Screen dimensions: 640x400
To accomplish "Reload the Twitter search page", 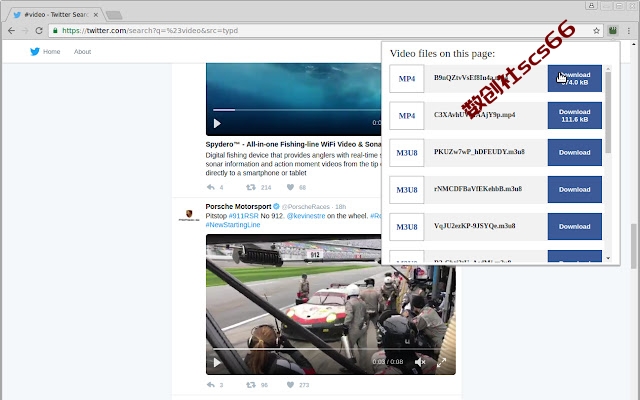I will click(39, 31).
